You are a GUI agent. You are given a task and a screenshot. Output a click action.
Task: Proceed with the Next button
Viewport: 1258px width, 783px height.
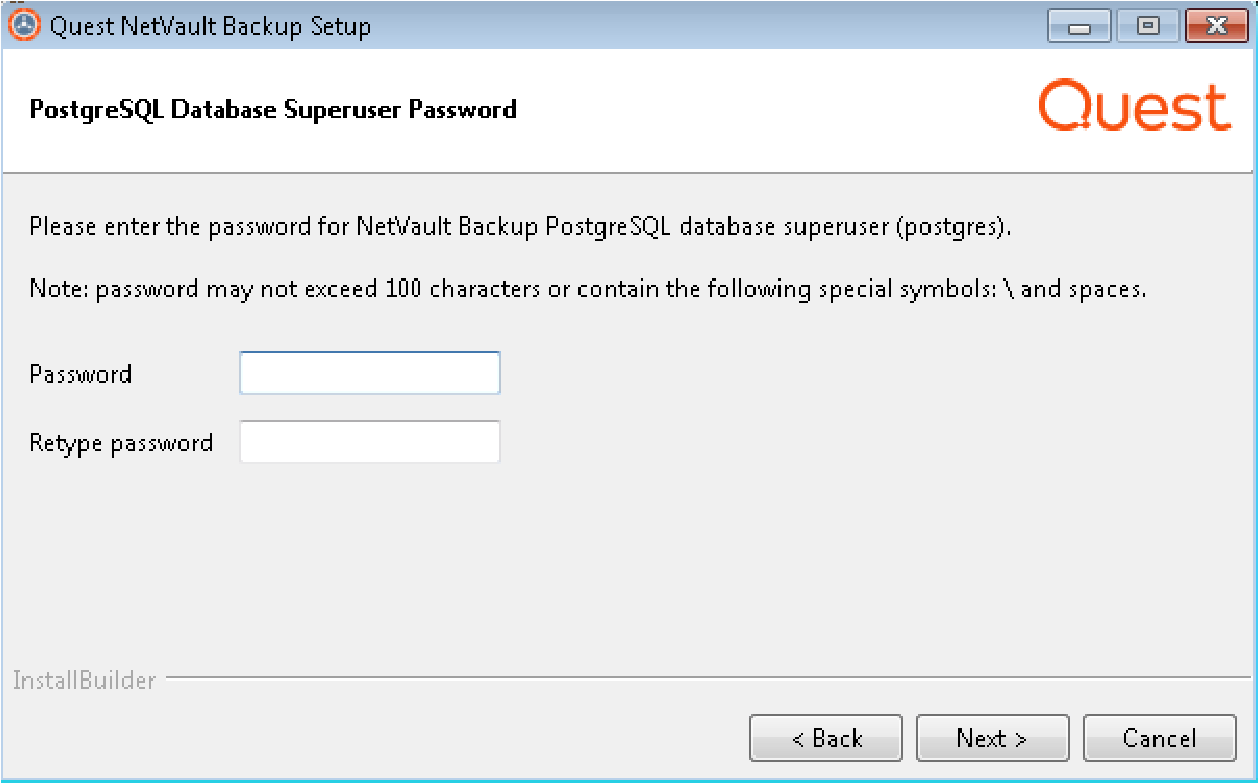(992, 738)
